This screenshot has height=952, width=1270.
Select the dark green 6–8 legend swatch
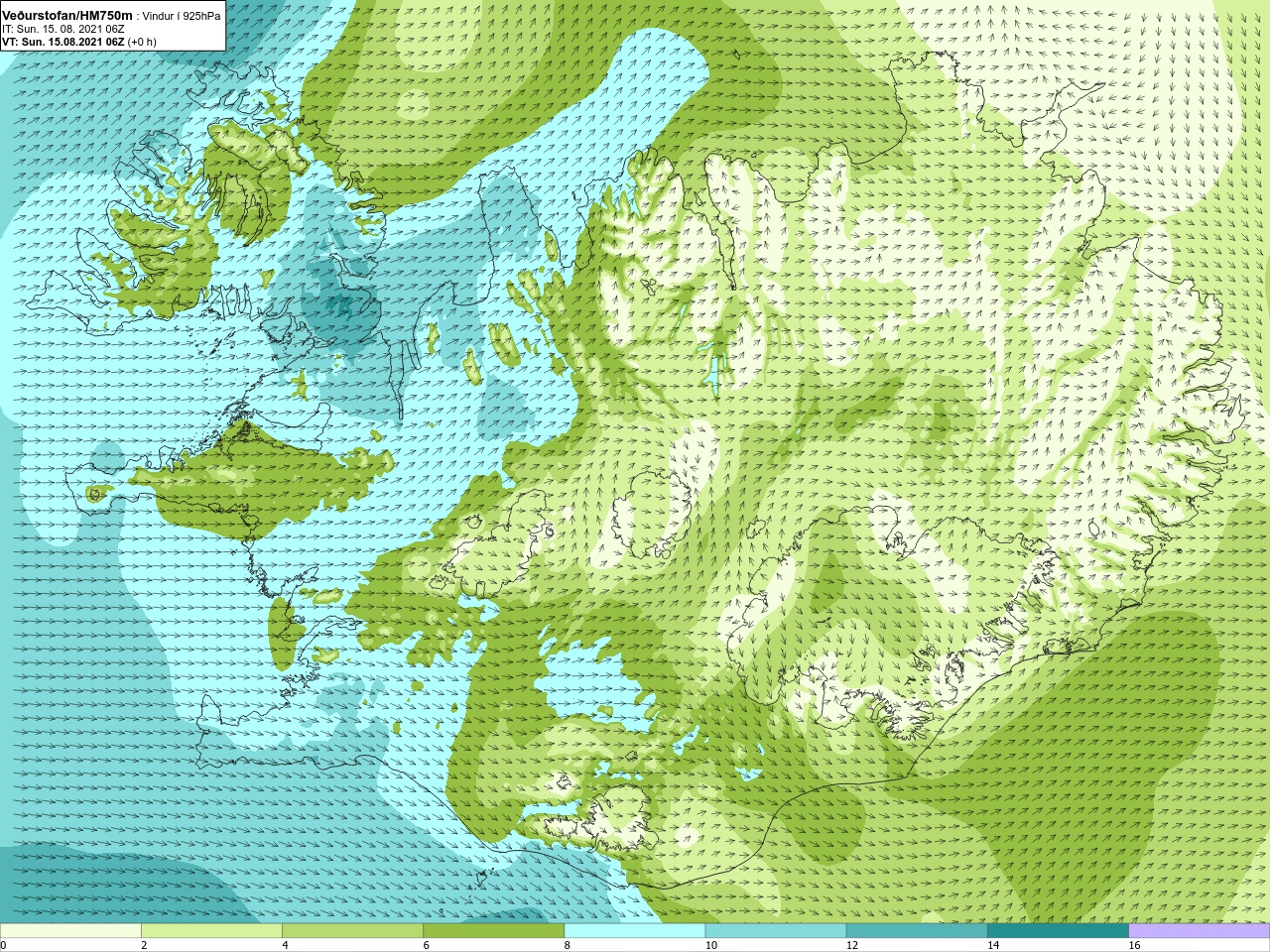click(493, 931)
